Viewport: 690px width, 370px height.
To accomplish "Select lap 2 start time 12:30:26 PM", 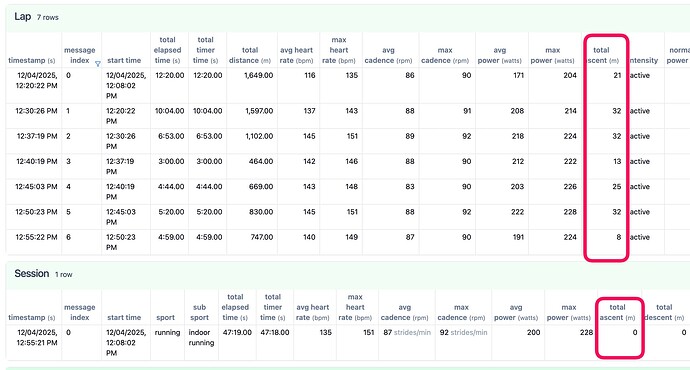I will (x=121, y=141).
